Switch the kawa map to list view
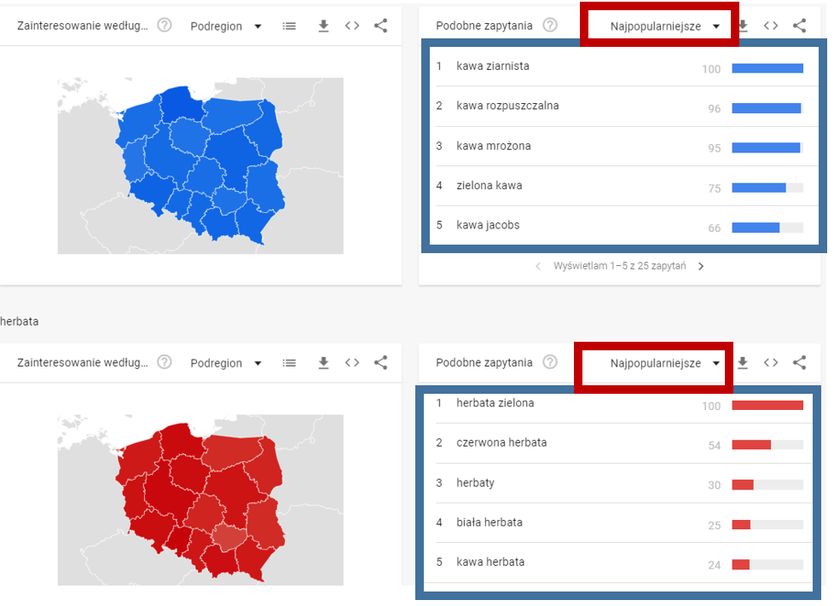 point(289,25)
